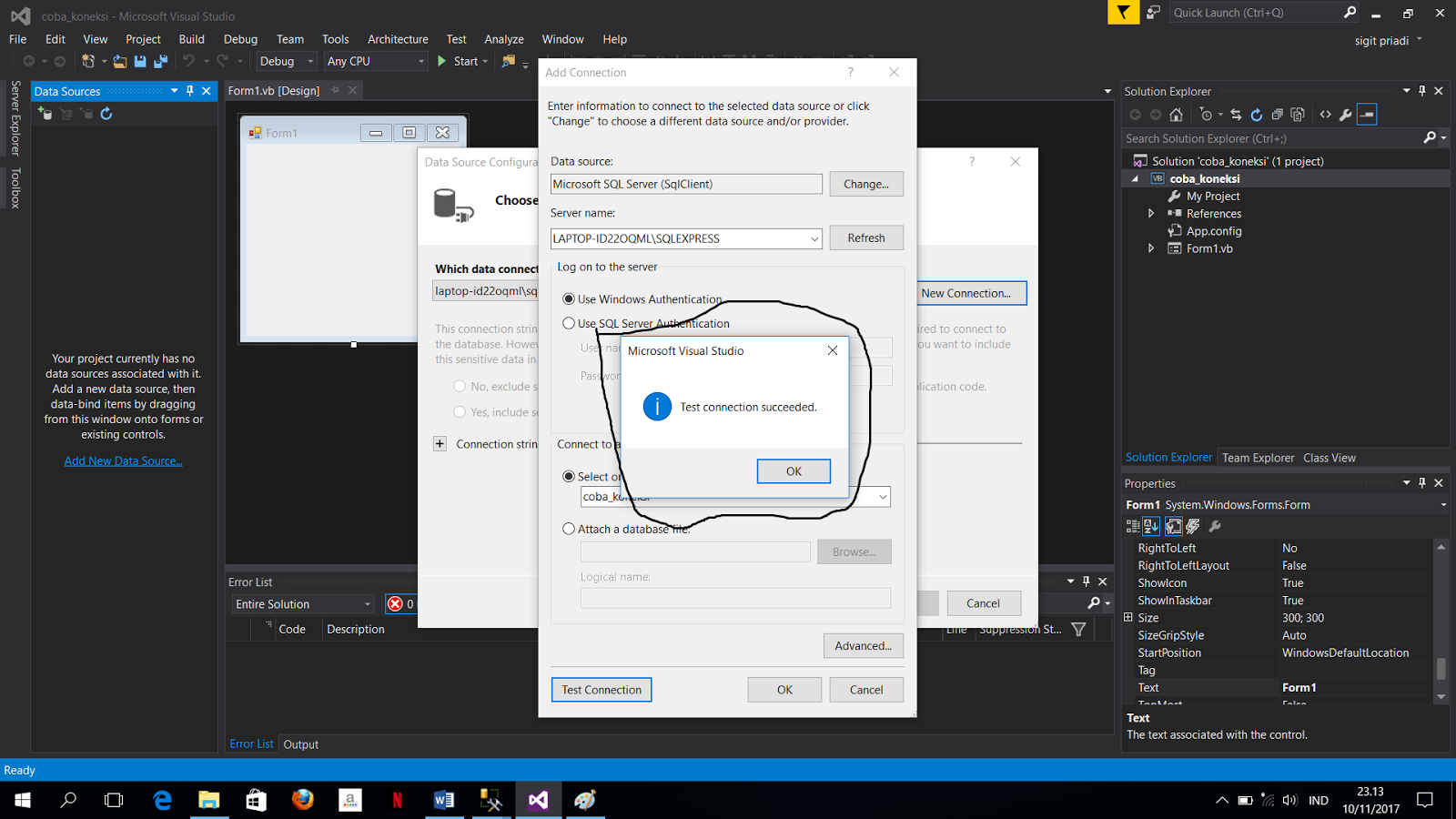Open Microsoft Edge from the taskbar
1456x819 pixels.
click(162, 800)
